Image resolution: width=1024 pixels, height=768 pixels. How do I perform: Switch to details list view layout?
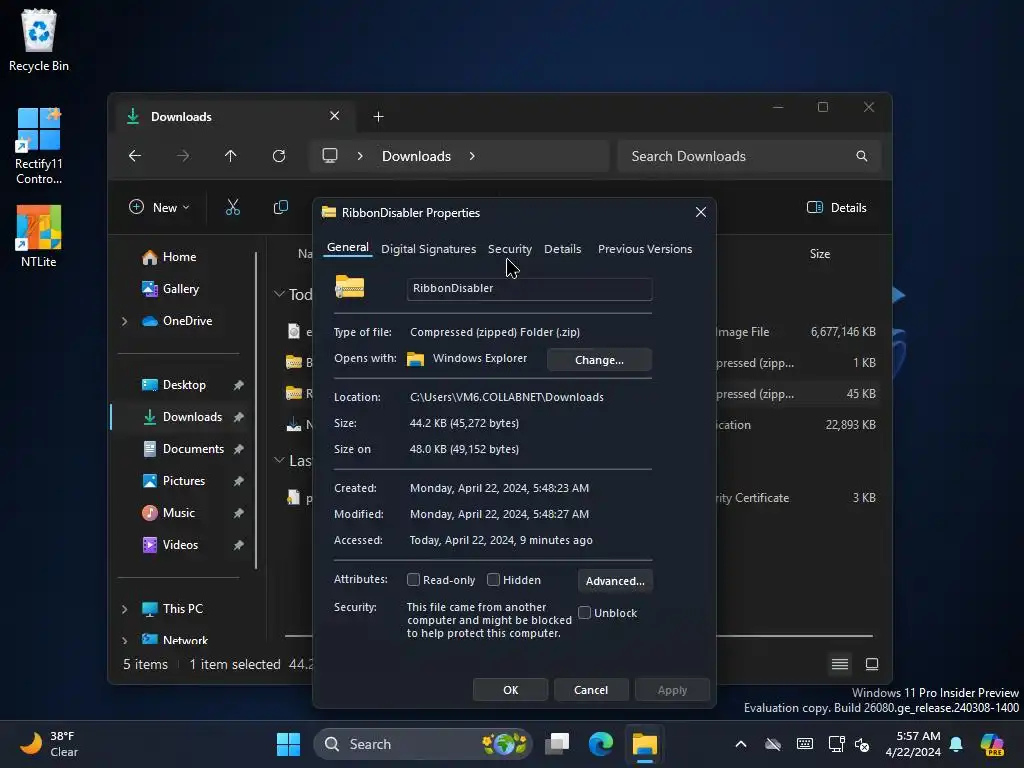840,664
